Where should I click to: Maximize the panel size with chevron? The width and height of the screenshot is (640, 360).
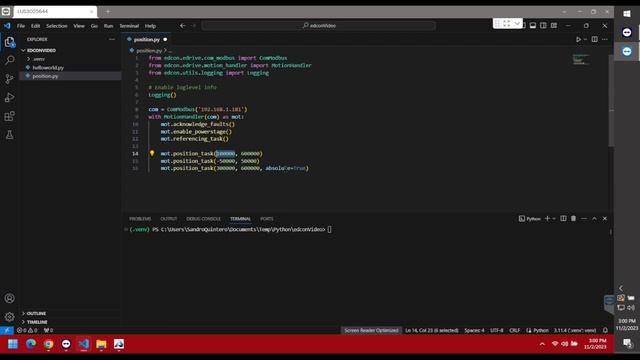point(594,219)
